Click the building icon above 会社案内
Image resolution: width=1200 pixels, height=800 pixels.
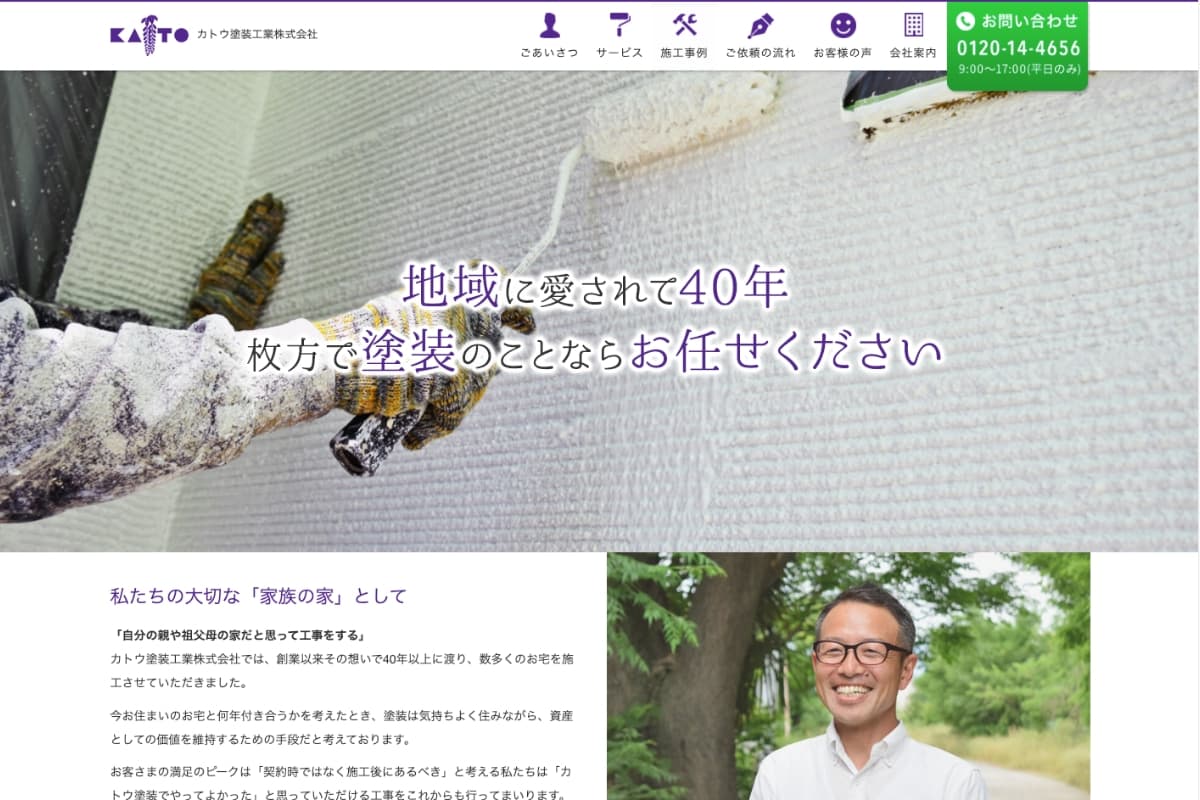pyautogui.click(x=913, y=25)
